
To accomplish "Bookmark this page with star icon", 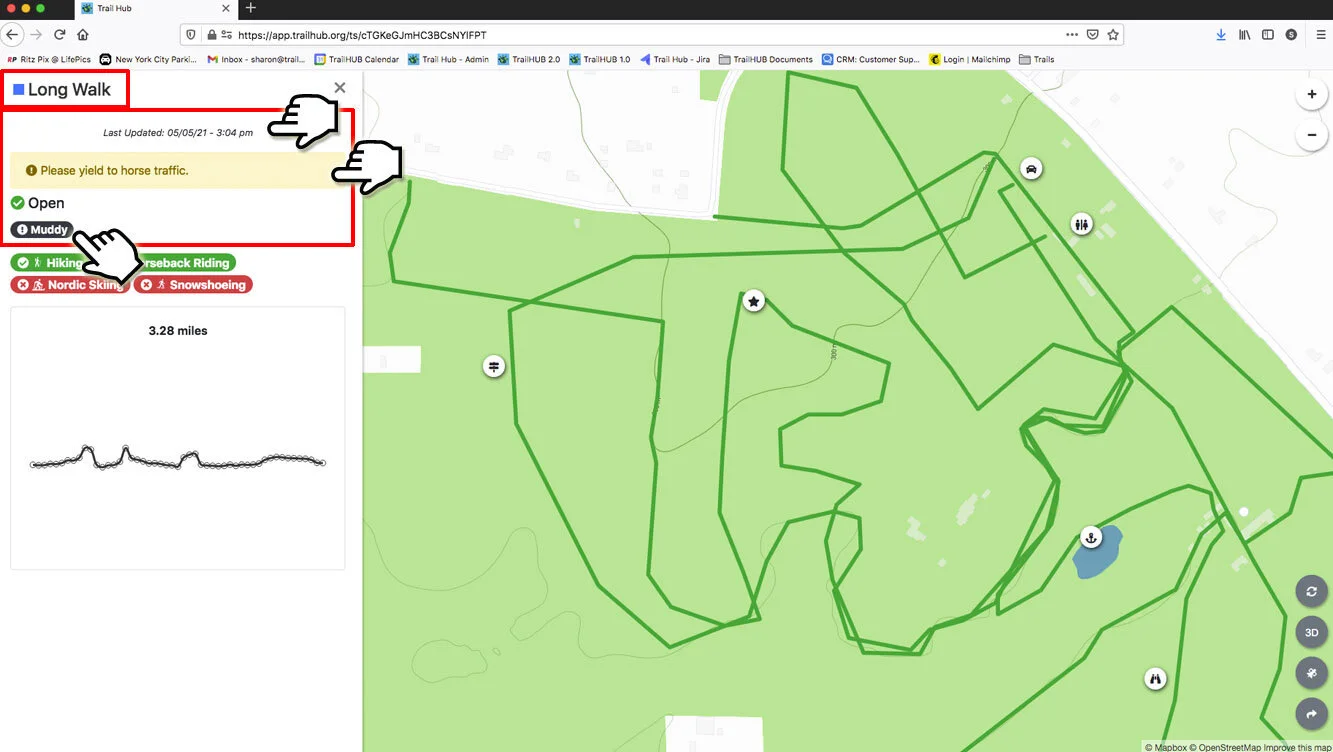I will point(1113,34).
